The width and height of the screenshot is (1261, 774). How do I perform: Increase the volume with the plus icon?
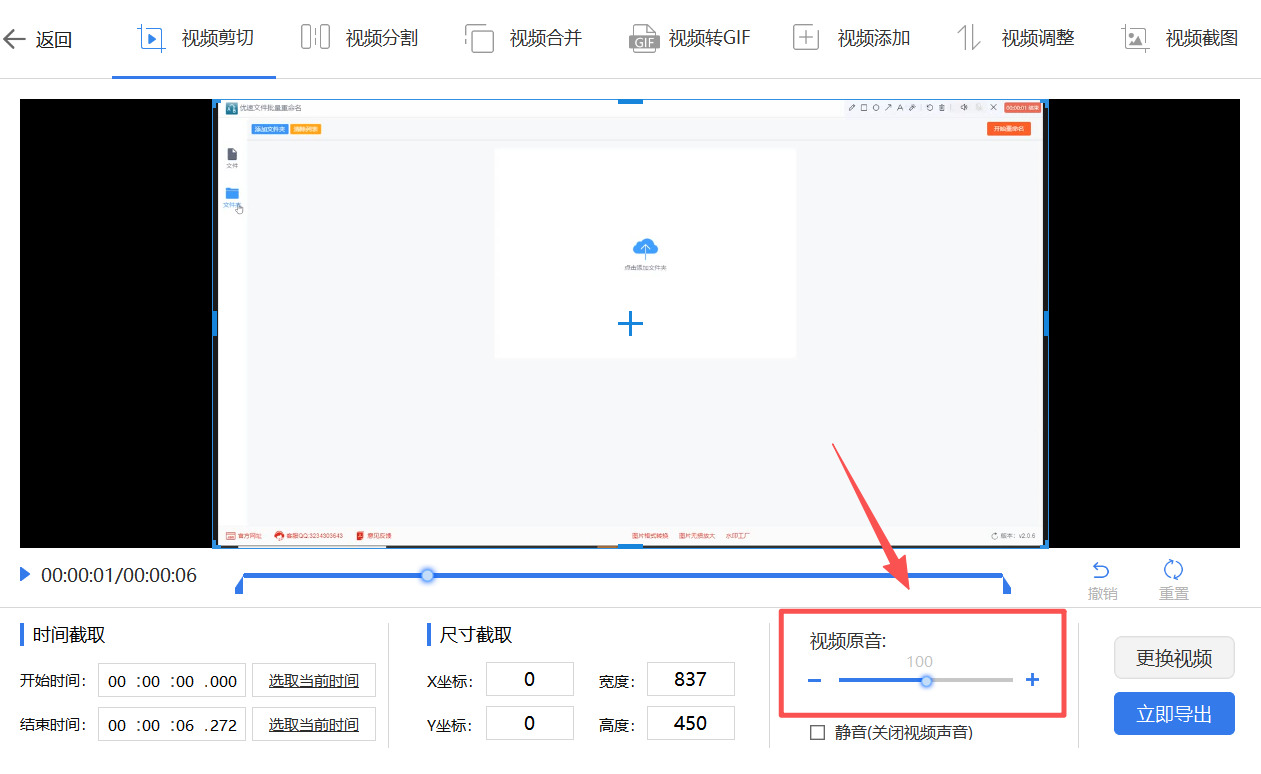(1033, 680)
